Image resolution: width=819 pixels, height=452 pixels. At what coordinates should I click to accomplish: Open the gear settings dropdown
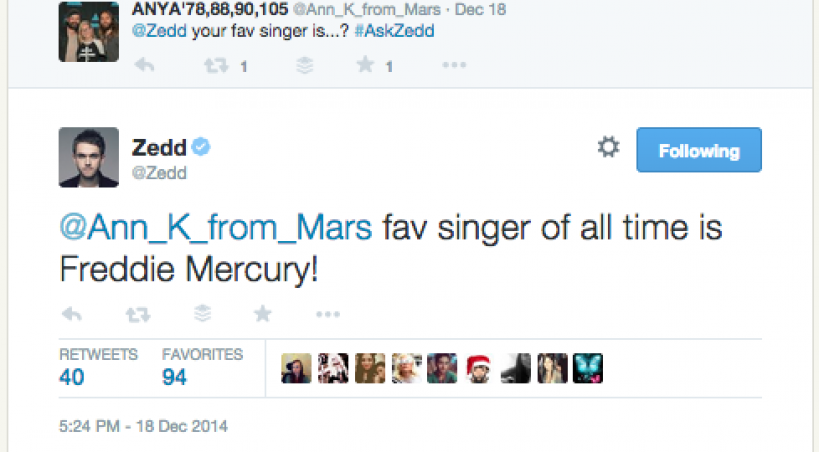click(x=607, y=148)
